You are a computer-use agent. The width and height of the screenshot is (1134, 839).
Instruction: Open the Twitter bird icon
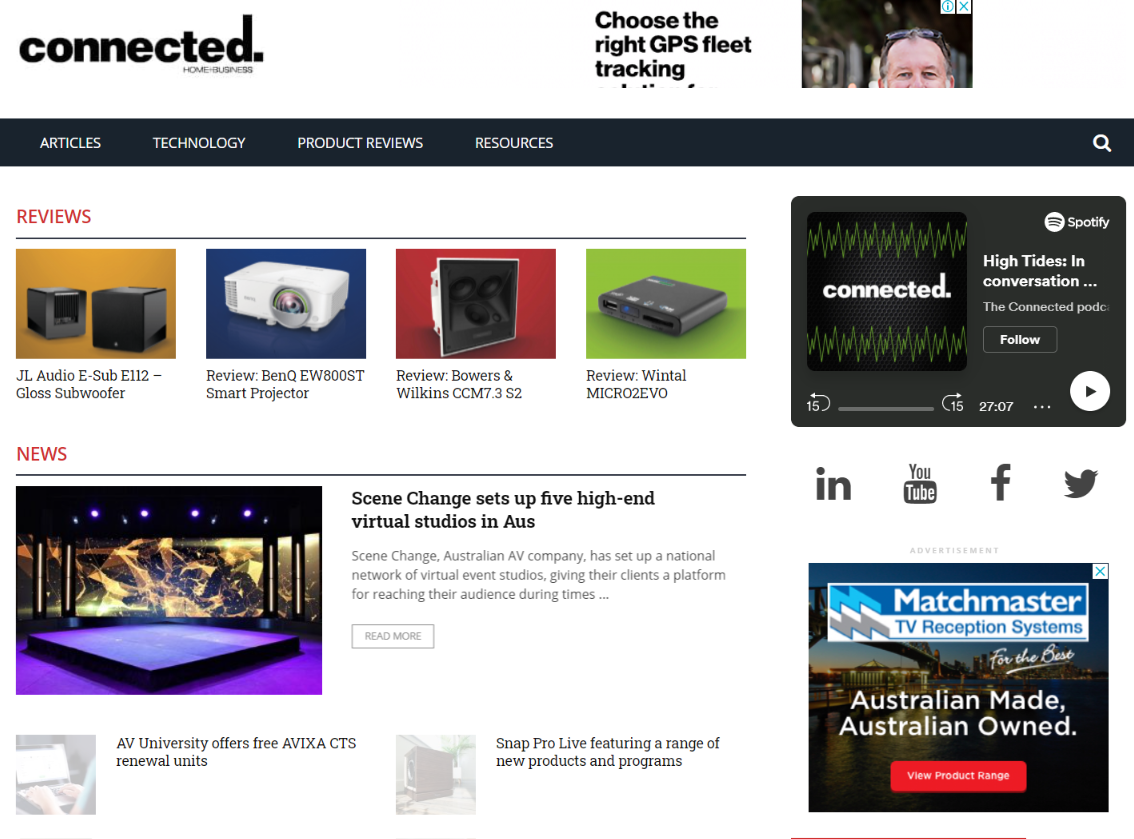(1080, 483)
